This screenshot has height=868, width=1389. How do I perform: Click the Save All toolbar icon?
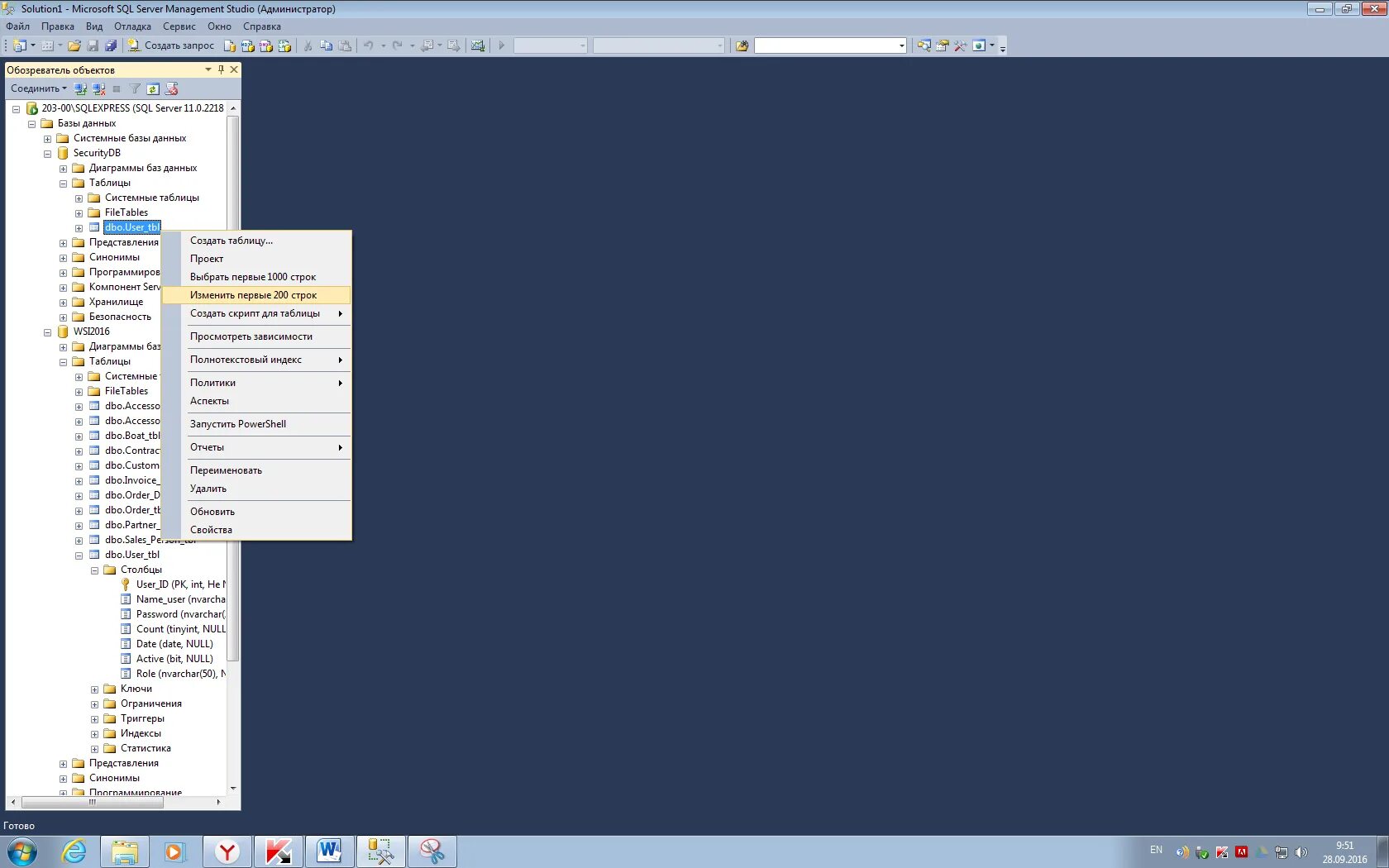pos(110,45)
